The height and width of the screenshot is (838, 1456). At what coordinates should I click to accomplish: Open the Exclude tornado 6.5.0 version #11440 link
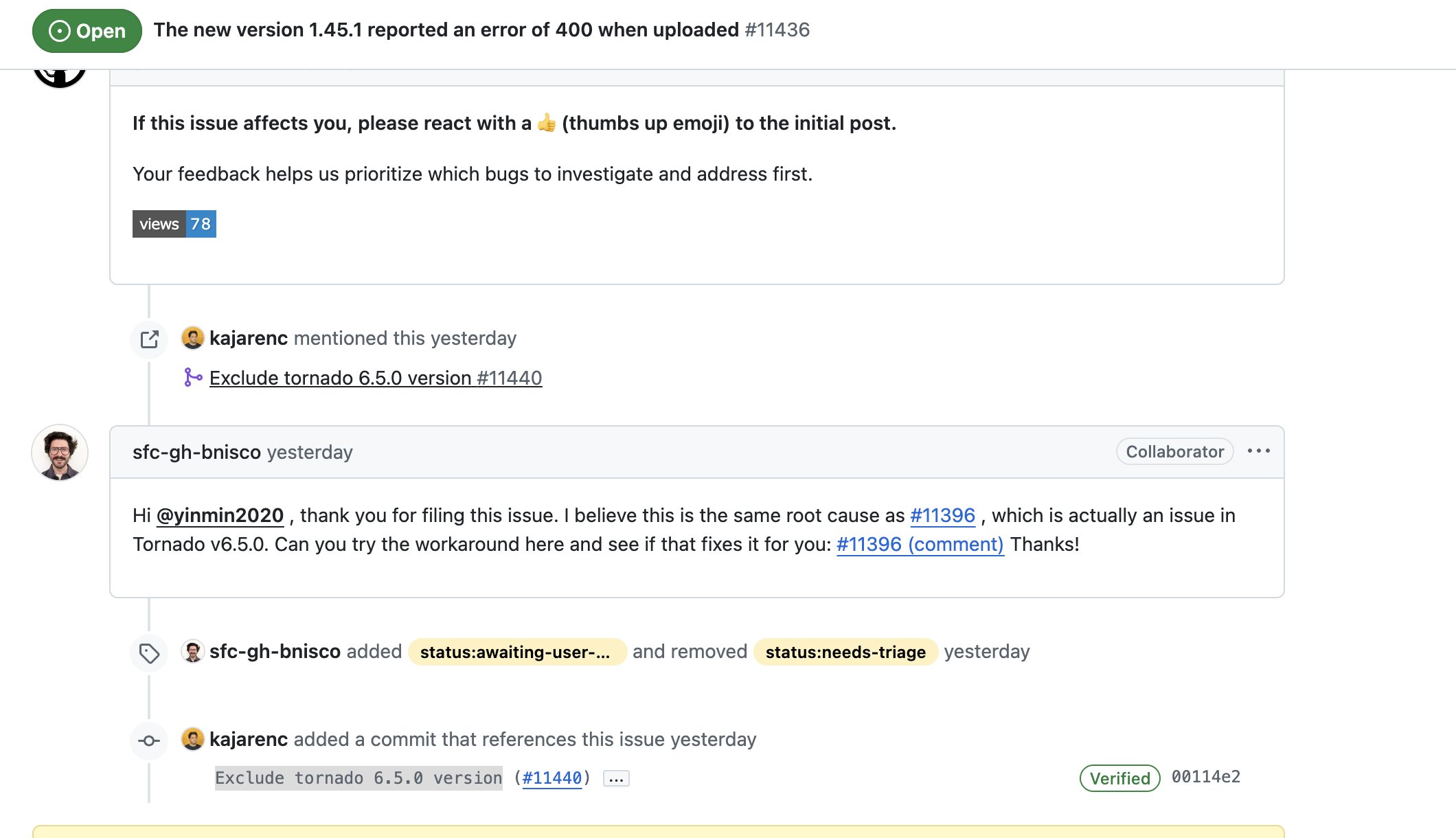[375, 378]
